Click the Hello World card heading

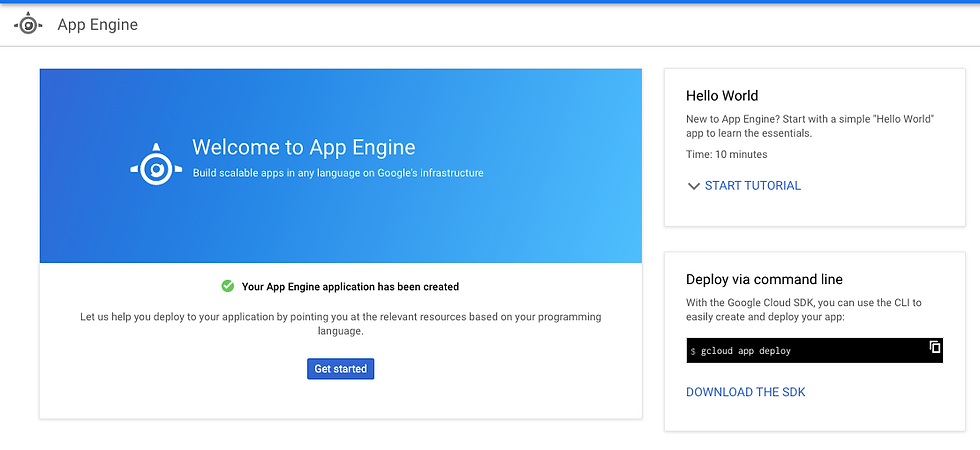click(722, 96)
